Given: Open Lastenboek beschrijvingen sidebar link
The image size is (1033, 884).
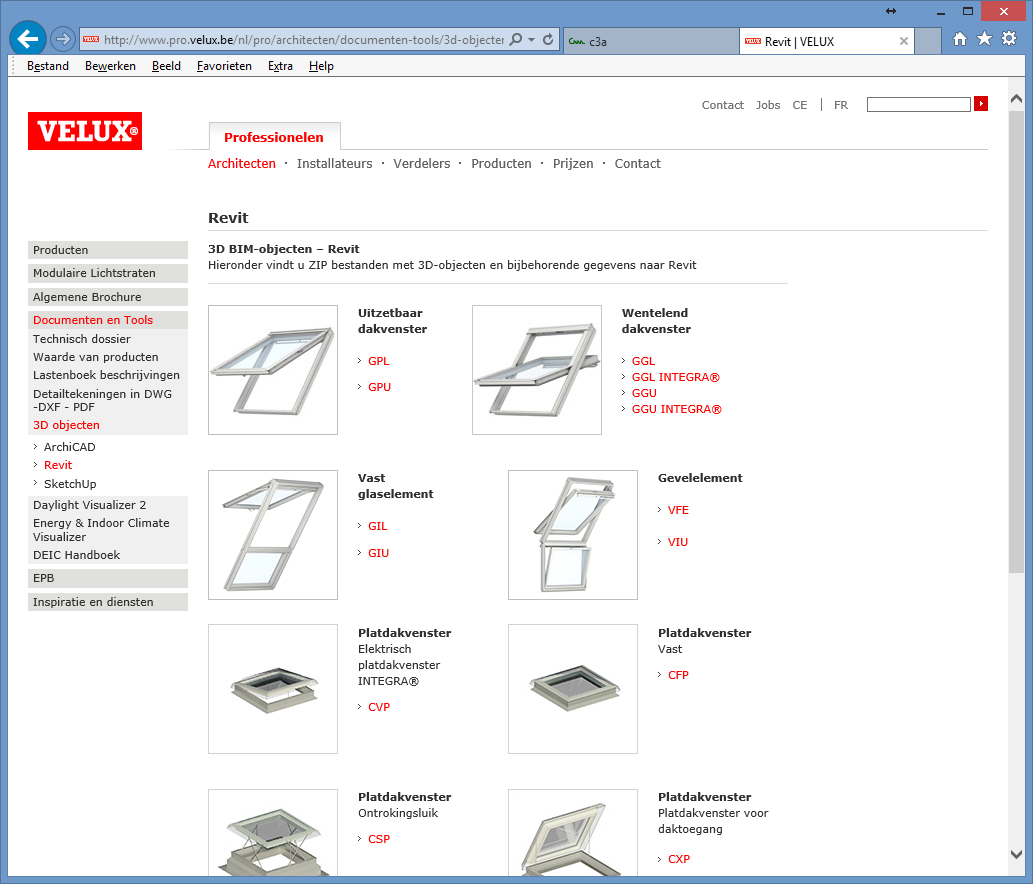Looking at the screenshot, I should (x=106, y=375).
